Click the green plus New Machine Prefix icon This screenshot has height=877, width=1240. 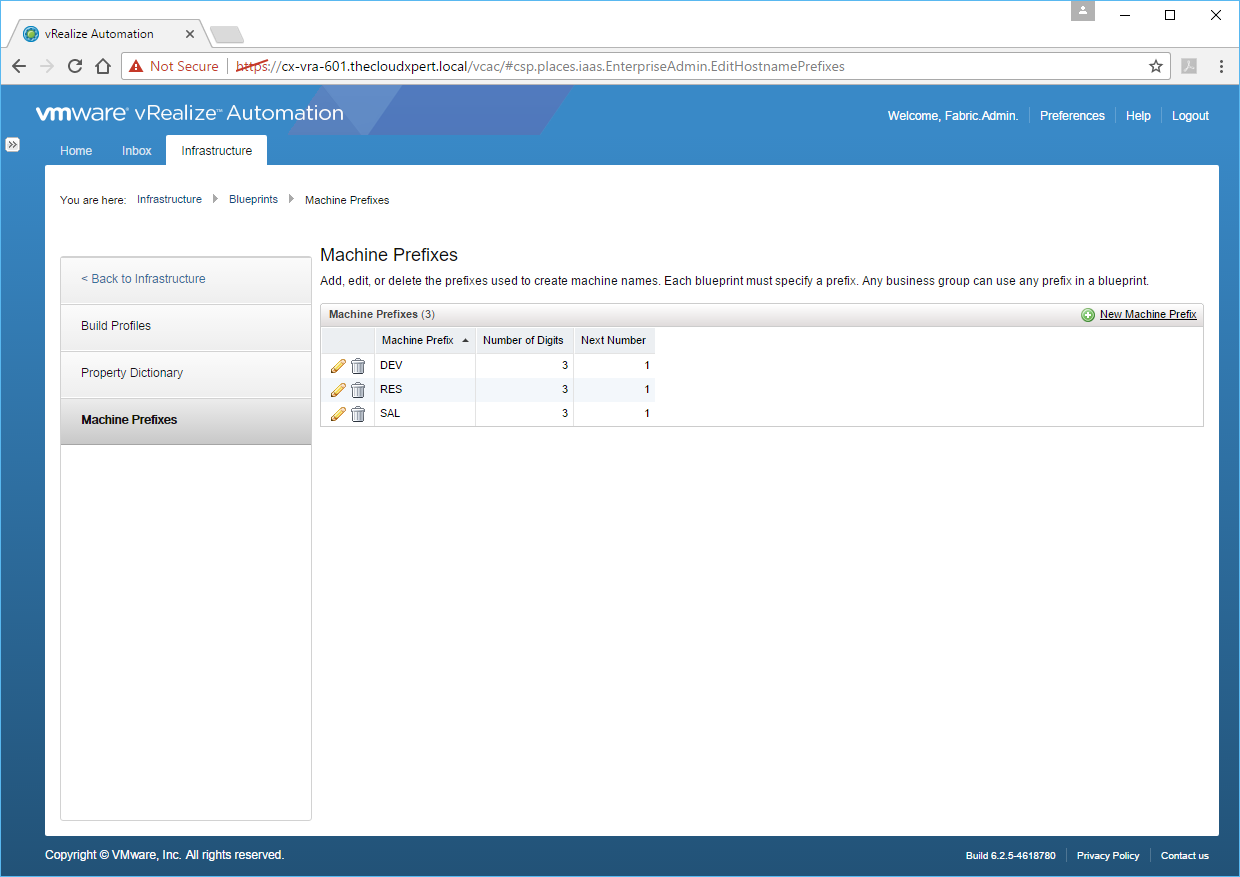(x=1088, y=315)
